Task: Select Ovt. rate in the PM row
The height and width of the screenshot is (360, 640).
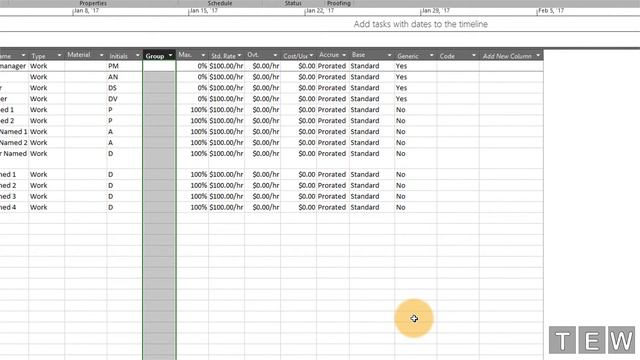Action: click(x=262, y=66)
